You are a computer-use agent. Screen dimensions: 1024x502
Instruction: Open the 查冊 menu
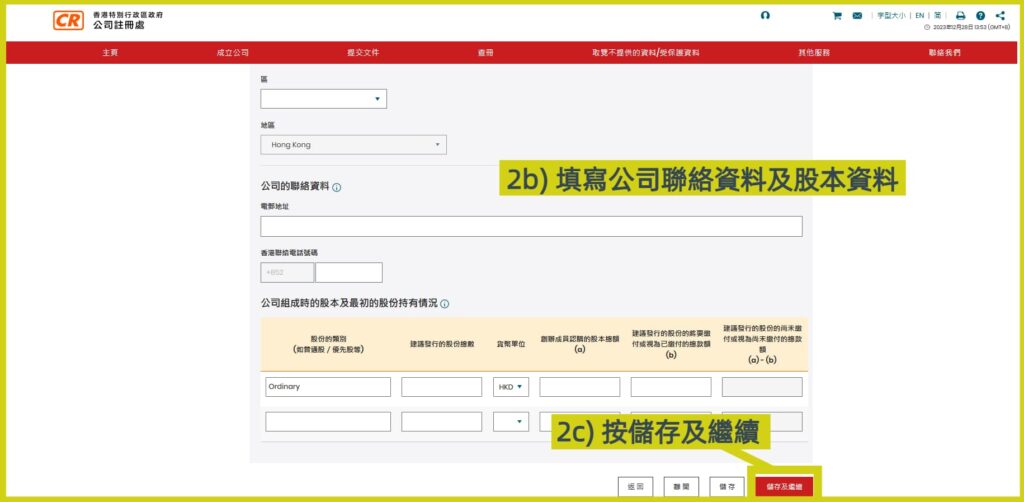coord(485,53)
